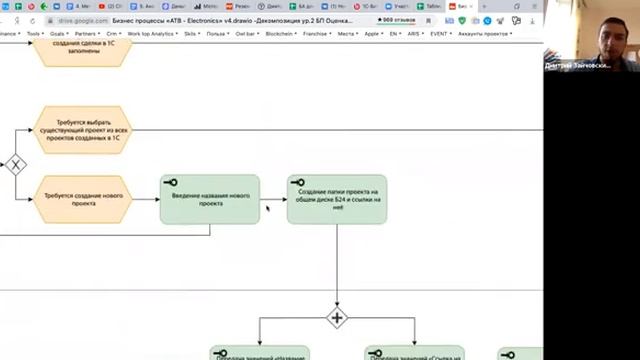Switch to the "Табли" spreadsheet tab

click(429, 7)
